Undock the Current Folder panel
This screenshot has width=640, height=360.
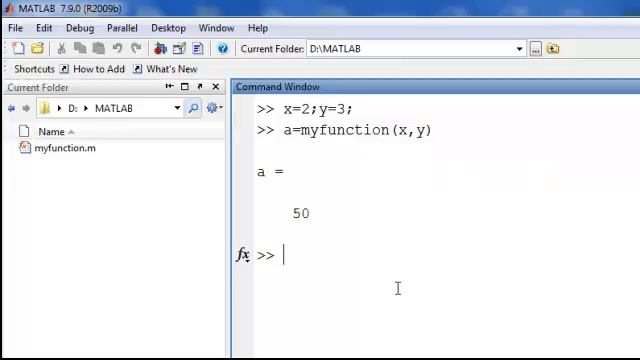pyautogui.click(x=200, y=86)
